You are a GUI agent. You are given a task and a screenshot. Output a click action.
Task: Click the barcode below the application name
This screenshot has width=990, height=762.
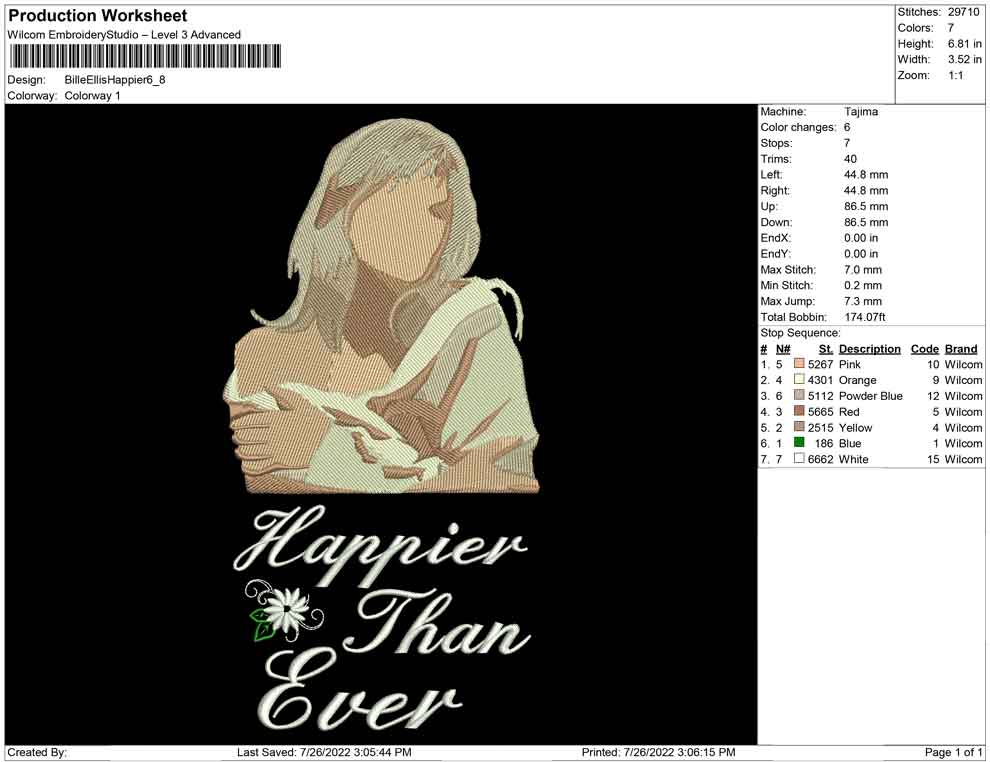145,57
